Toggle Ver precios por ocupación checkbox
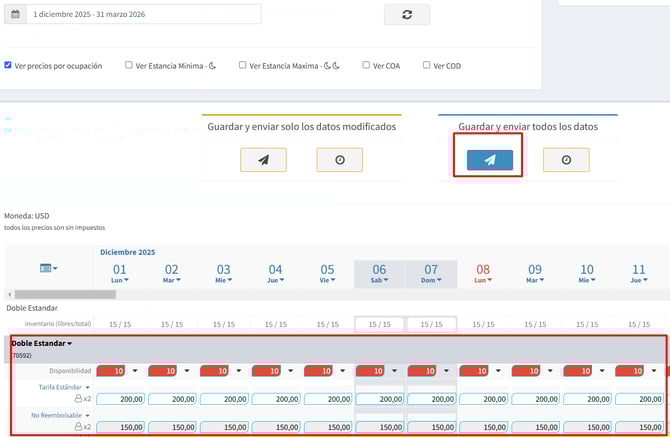This screenshot has height=437, width=670. [9, 66]
